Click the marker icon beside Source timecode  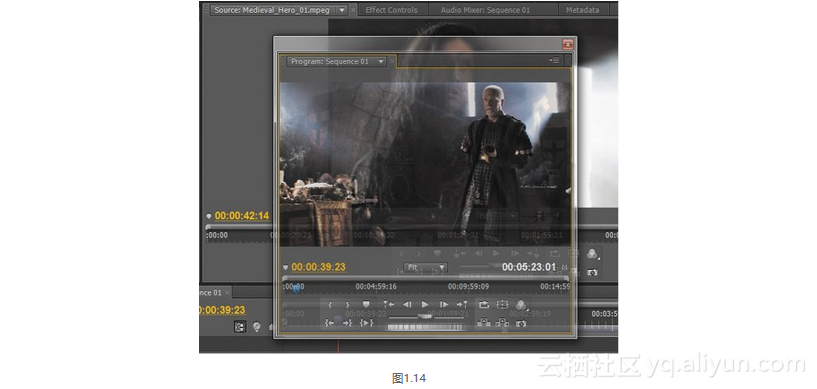209,216
